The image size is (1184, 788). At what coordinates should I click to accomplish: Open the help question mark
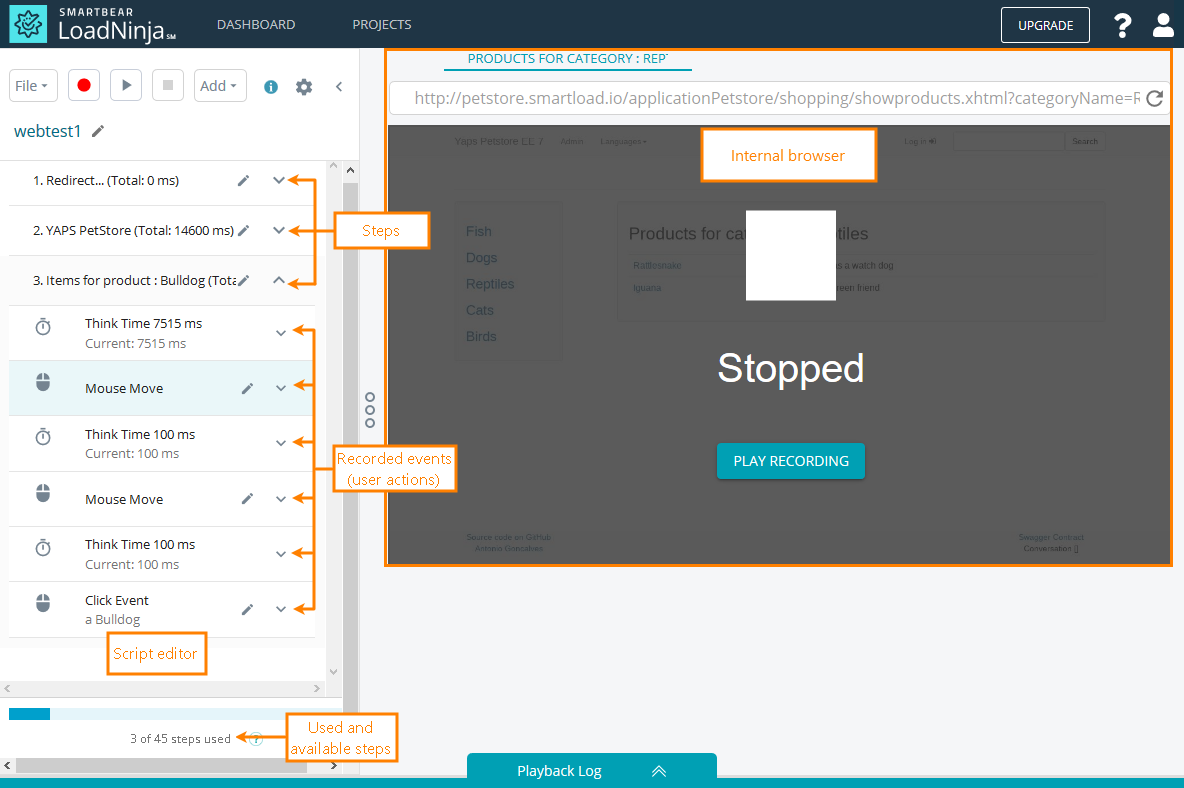pyautogui.click(x=1123, y=25)
